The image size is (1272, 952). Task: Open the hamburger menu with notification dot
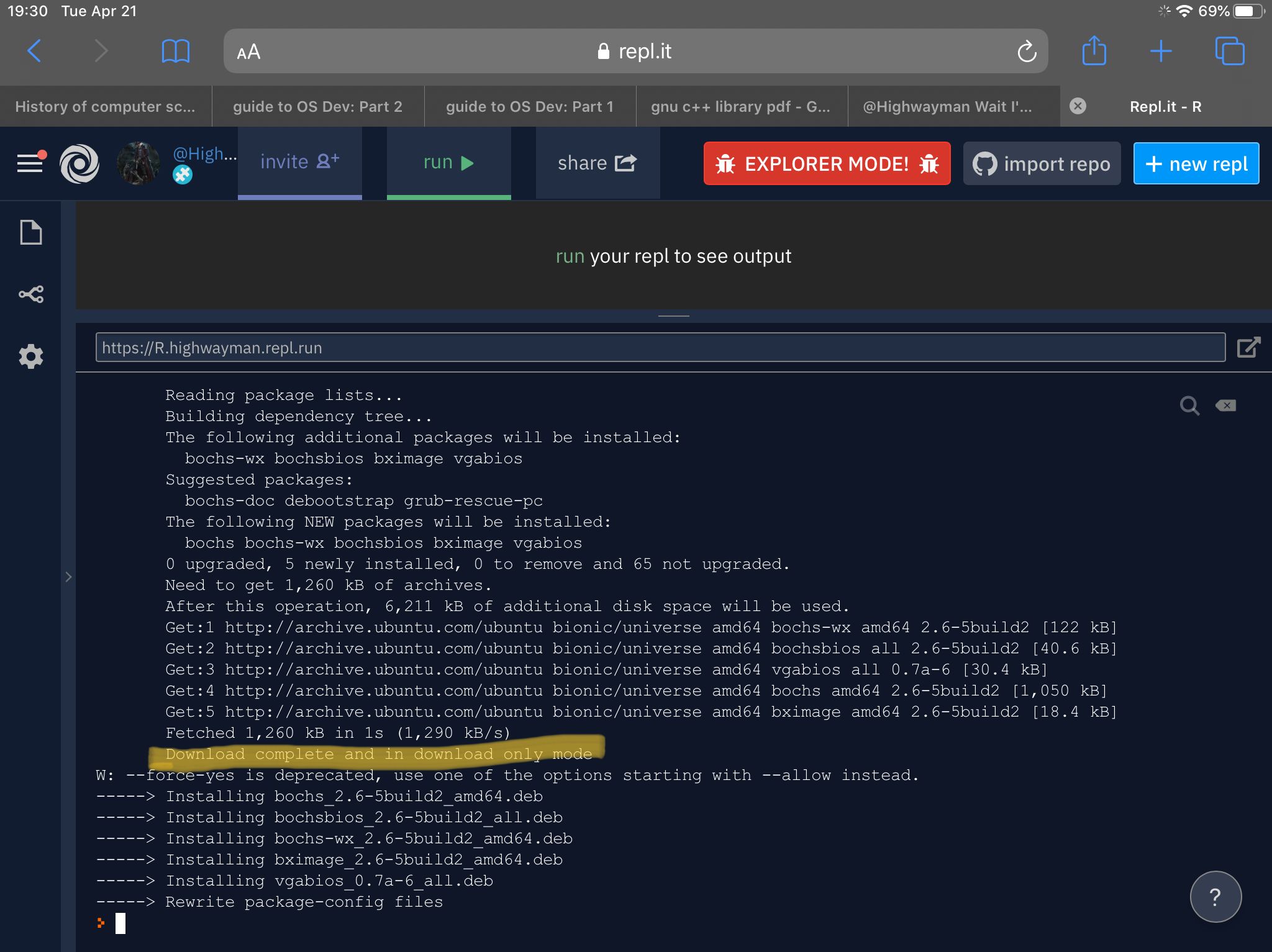click(31, 162)
